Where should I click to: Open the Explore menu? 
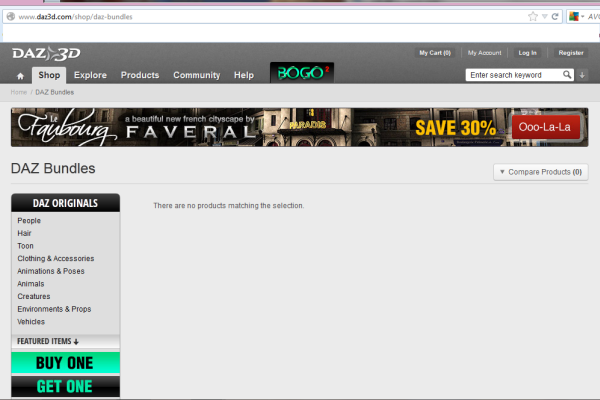pyautogui.click(x=90, y=75)
